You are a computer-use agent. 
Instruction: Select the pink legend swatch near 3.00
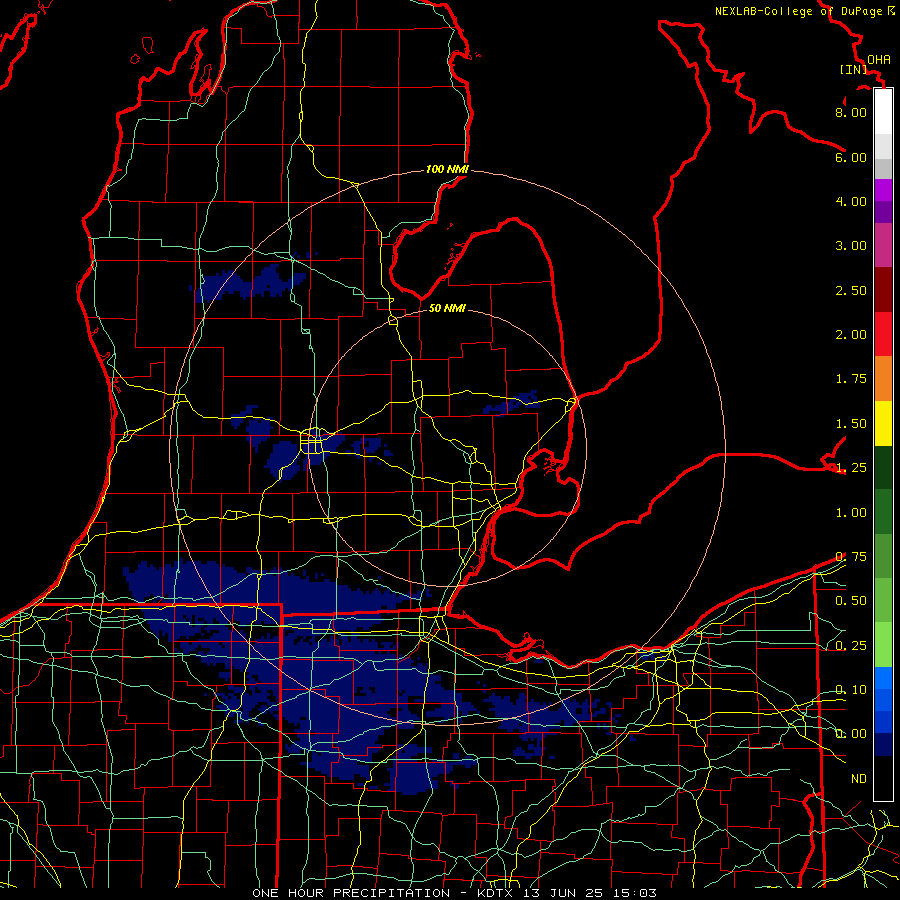[x=883, y=245]
